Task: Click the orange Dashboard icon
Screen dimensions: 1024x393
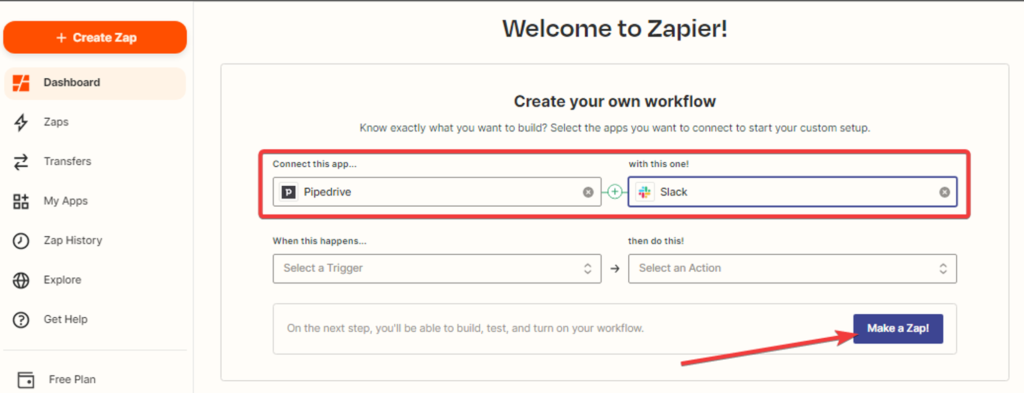Action: click(x=22, y=83)
